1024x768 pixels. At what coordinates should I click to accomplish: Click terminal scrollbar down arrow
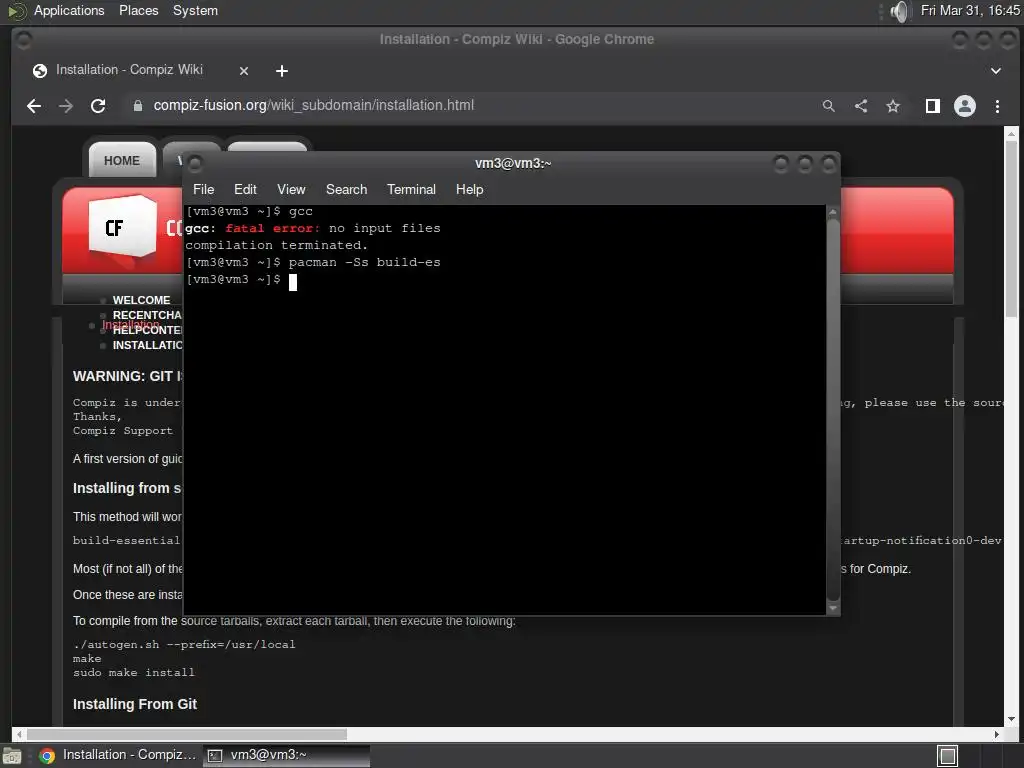[x=833, y=608]
